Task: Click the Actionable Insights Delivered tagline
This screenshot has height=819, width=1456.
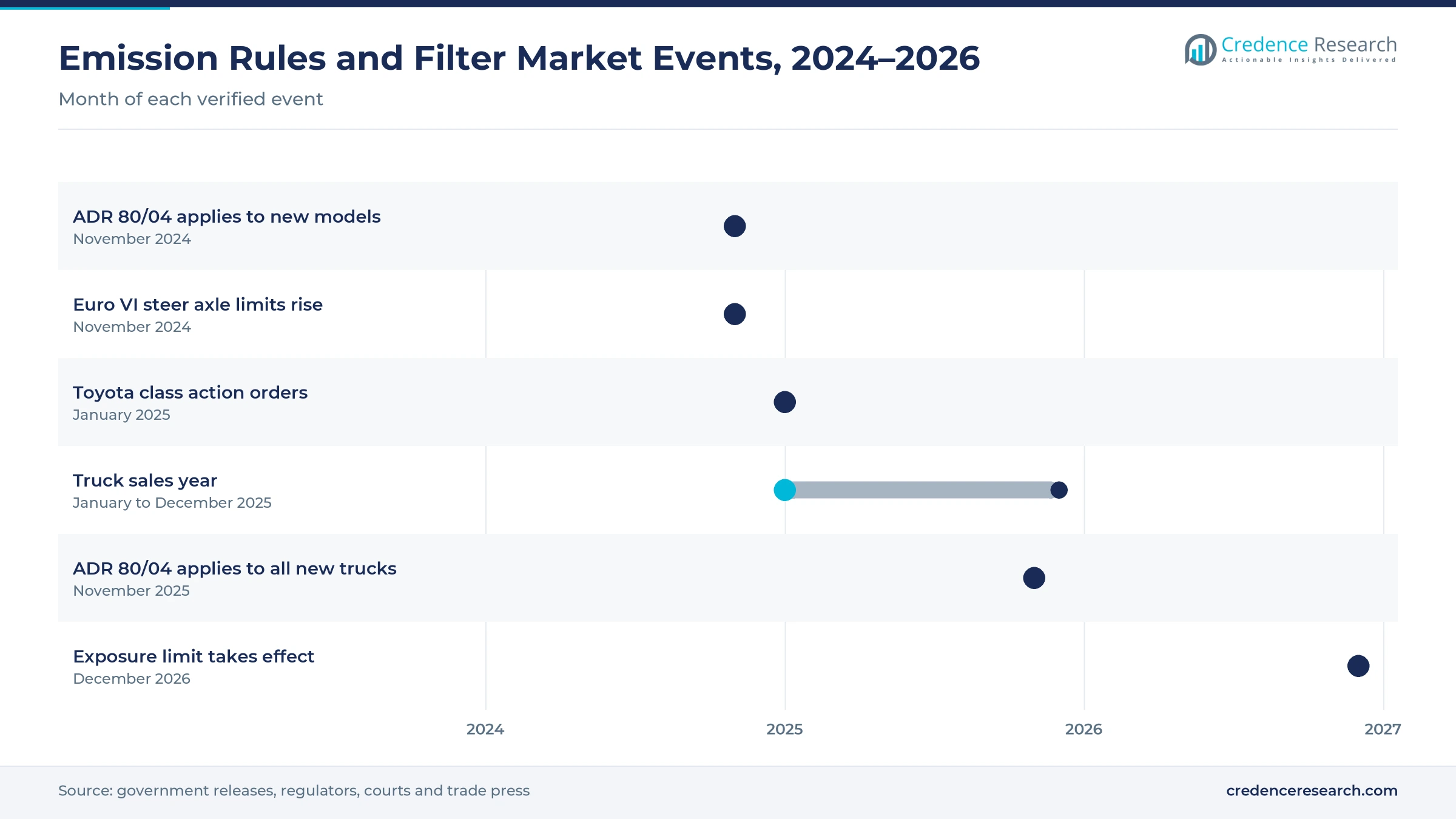Action: tap(1309, 60)
